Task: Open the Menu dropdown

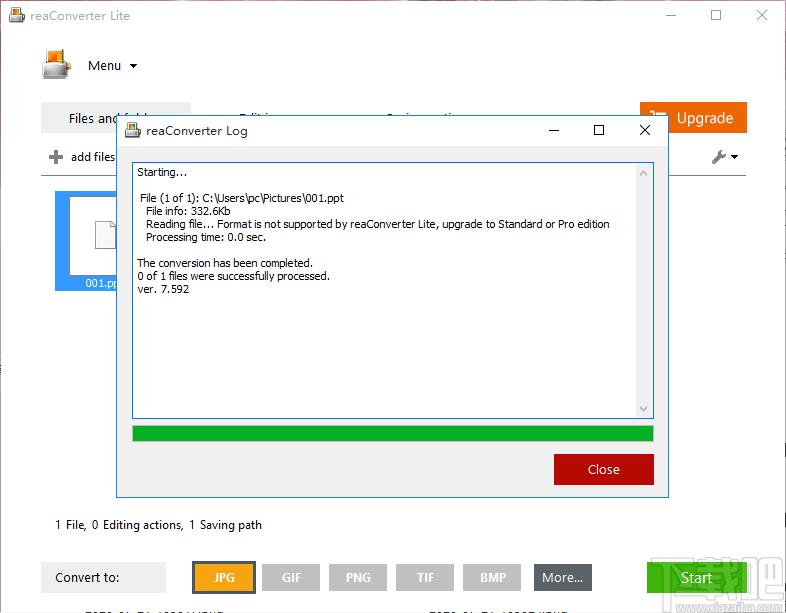Action: click(112, 66)
